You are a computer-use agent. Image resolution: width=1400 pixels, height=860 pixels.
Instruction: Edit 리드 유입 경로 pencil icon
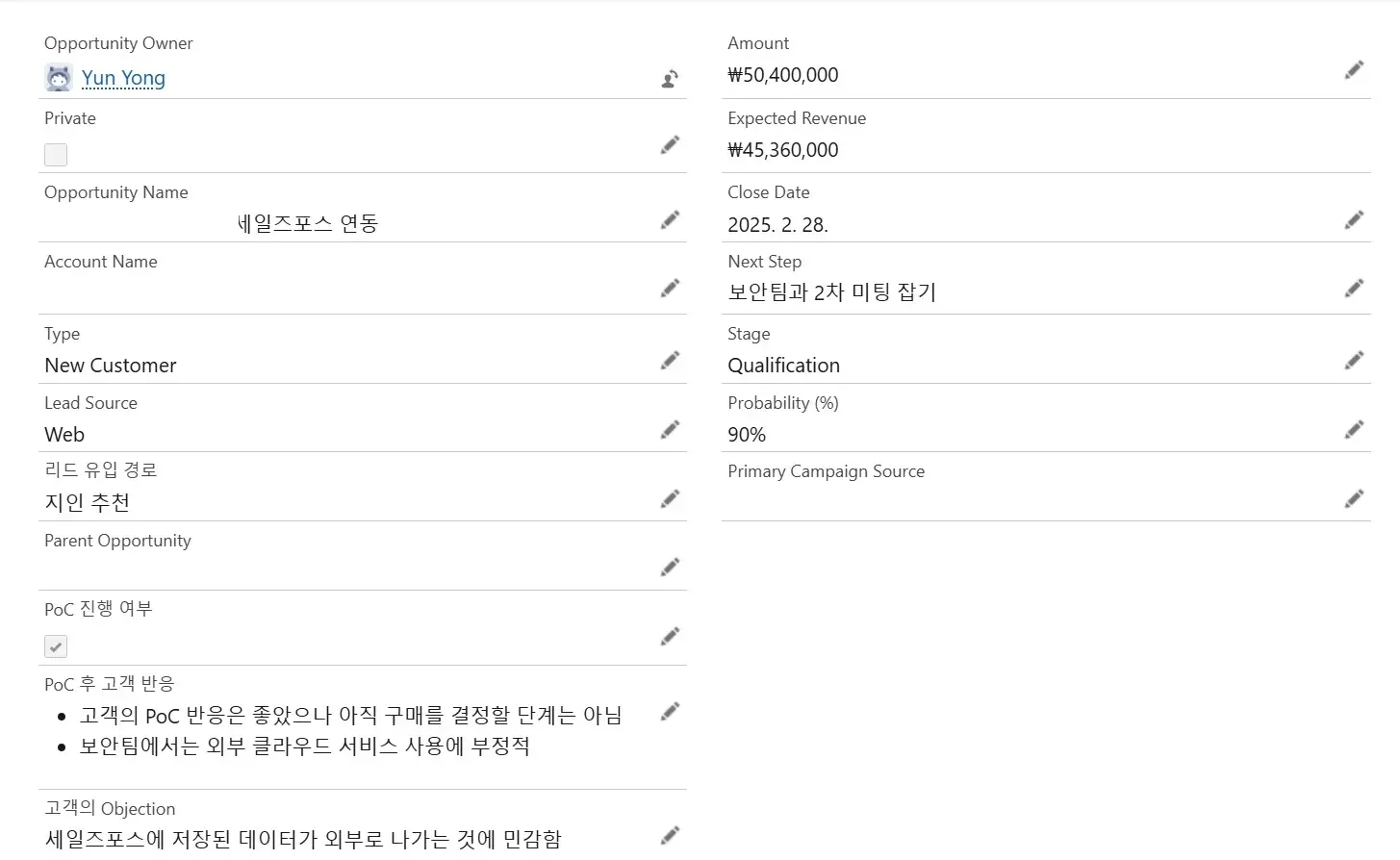671,499
